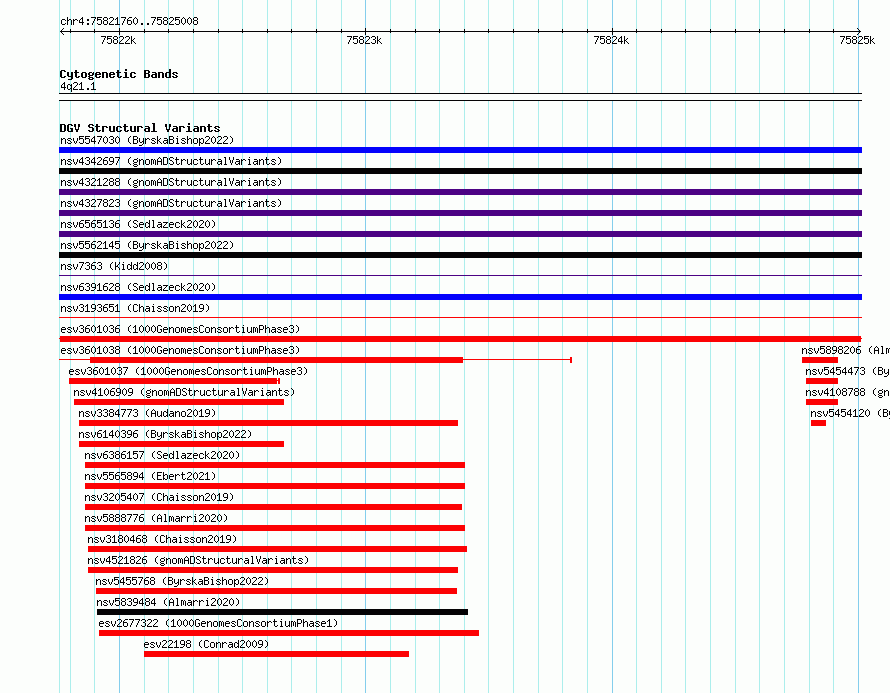Click the black bar under nsv5839484
Viewport: 890px width, 693px height.
click(282, 612)
